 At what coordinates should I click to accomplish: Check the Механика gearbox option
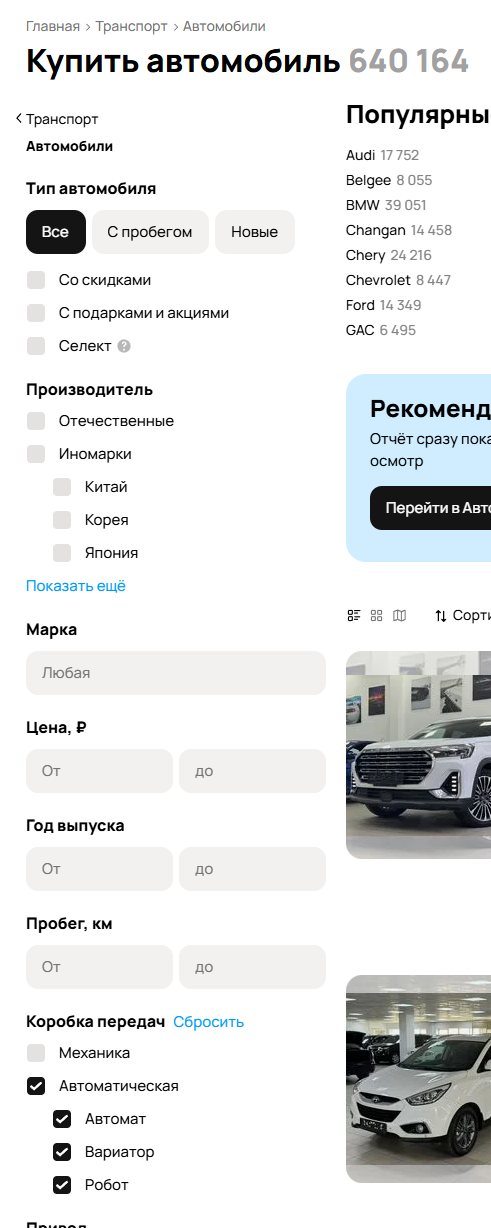(37, 1053)
